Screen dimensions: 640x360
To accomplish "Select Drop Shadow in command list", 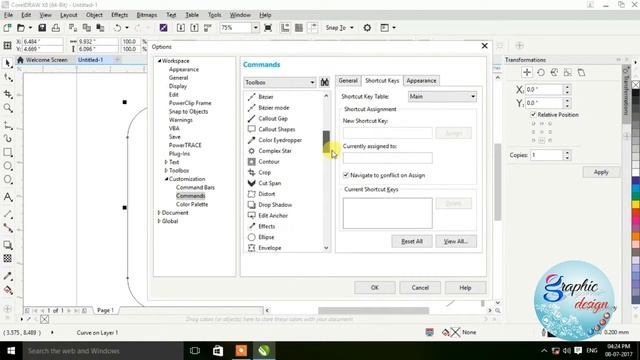I will click(x=275, y=205).
